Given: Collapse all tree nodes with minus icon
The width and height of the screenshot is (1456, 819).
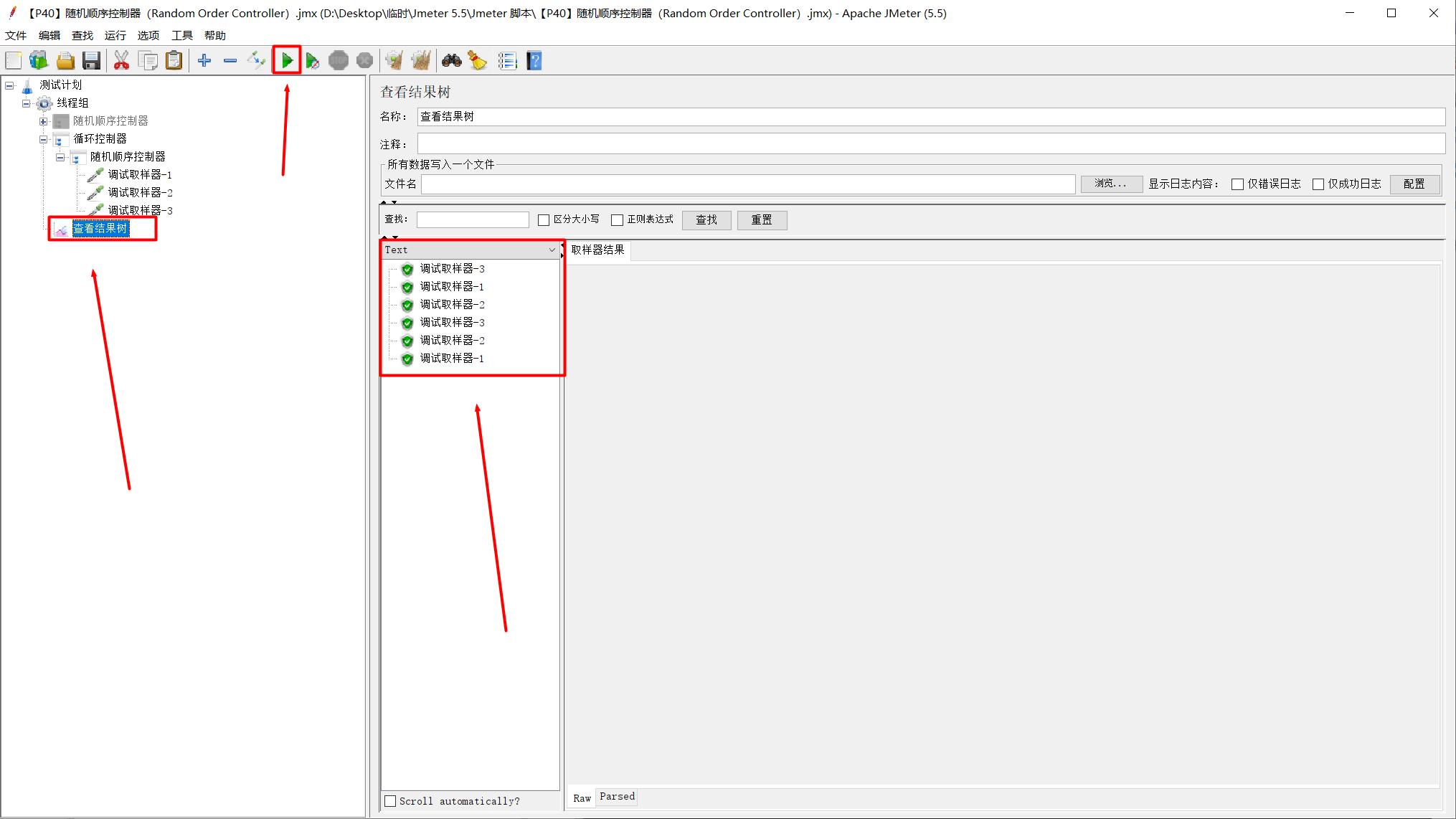Looking at the screenshot, I should [230, 61].
